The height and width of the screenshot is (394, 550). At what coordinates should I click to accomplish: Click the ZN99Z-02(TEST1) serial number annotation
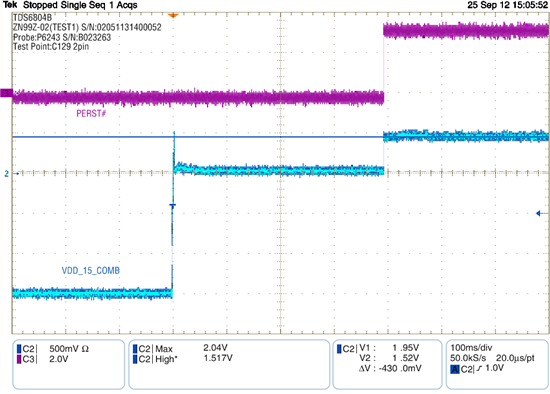coord(87,27)
